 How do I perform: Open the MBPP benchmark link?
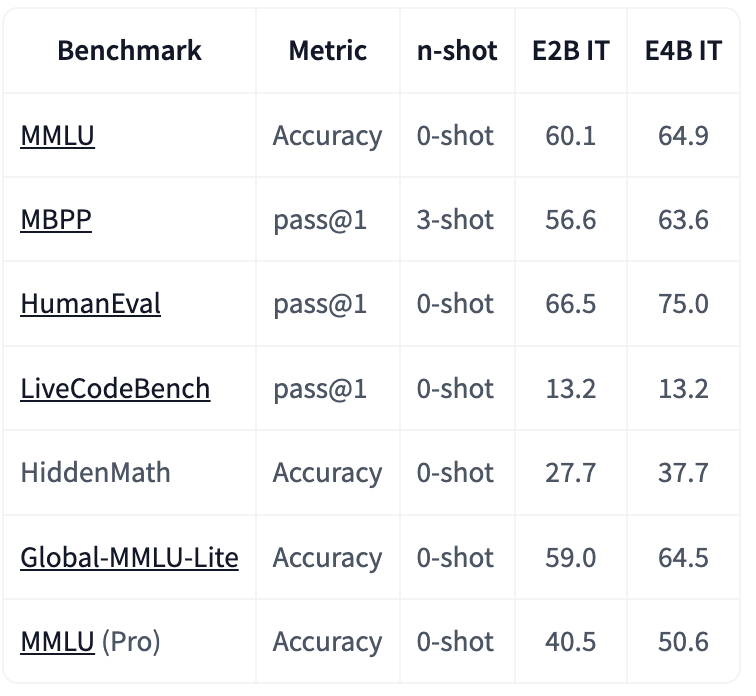point(56,220)
